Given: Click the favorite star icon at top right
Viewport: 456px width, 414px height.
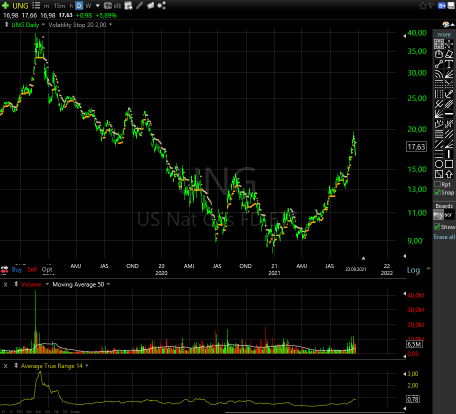Looking at the screenshot, I should point(423,6).
